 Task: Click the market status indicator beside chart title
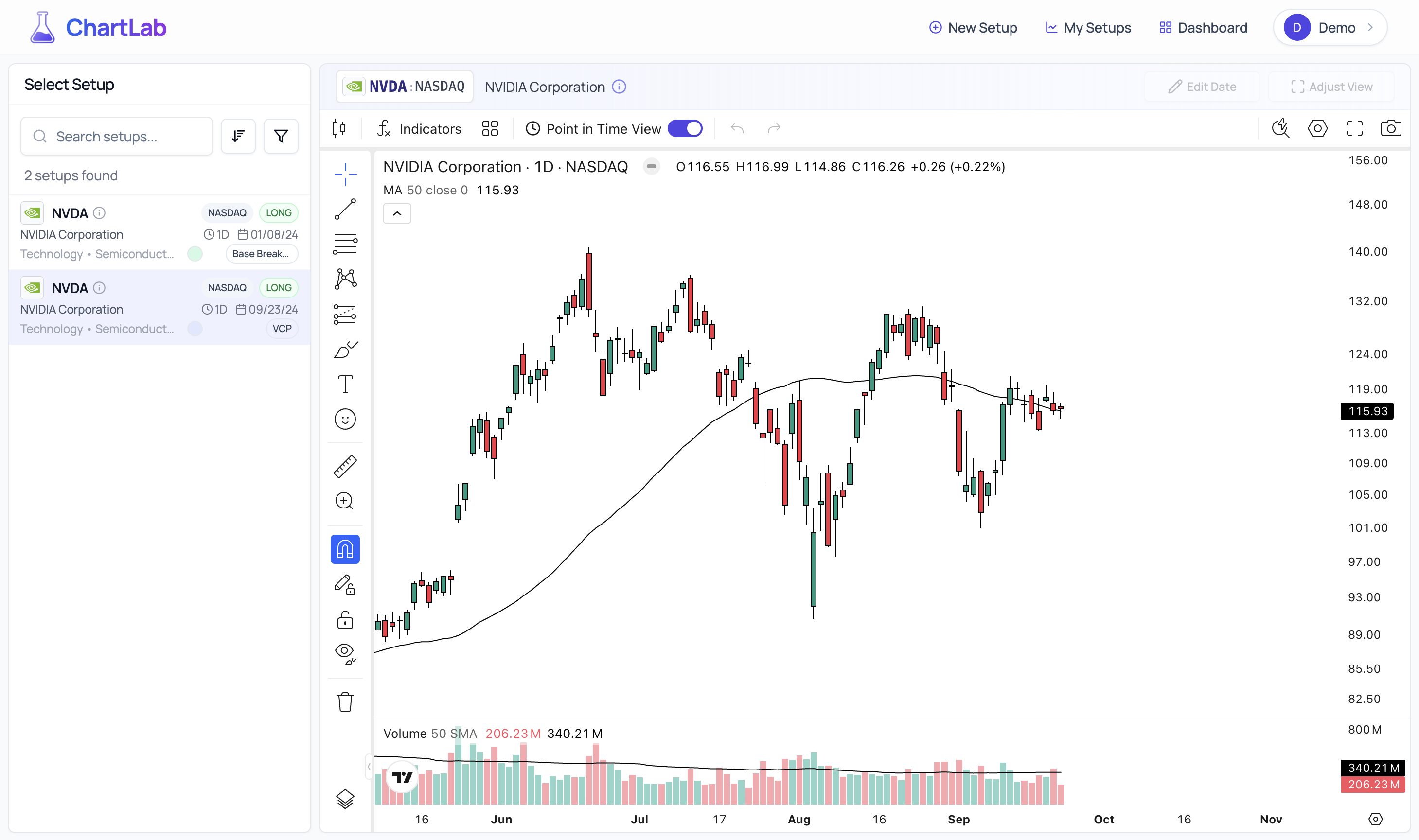(651, 166)
